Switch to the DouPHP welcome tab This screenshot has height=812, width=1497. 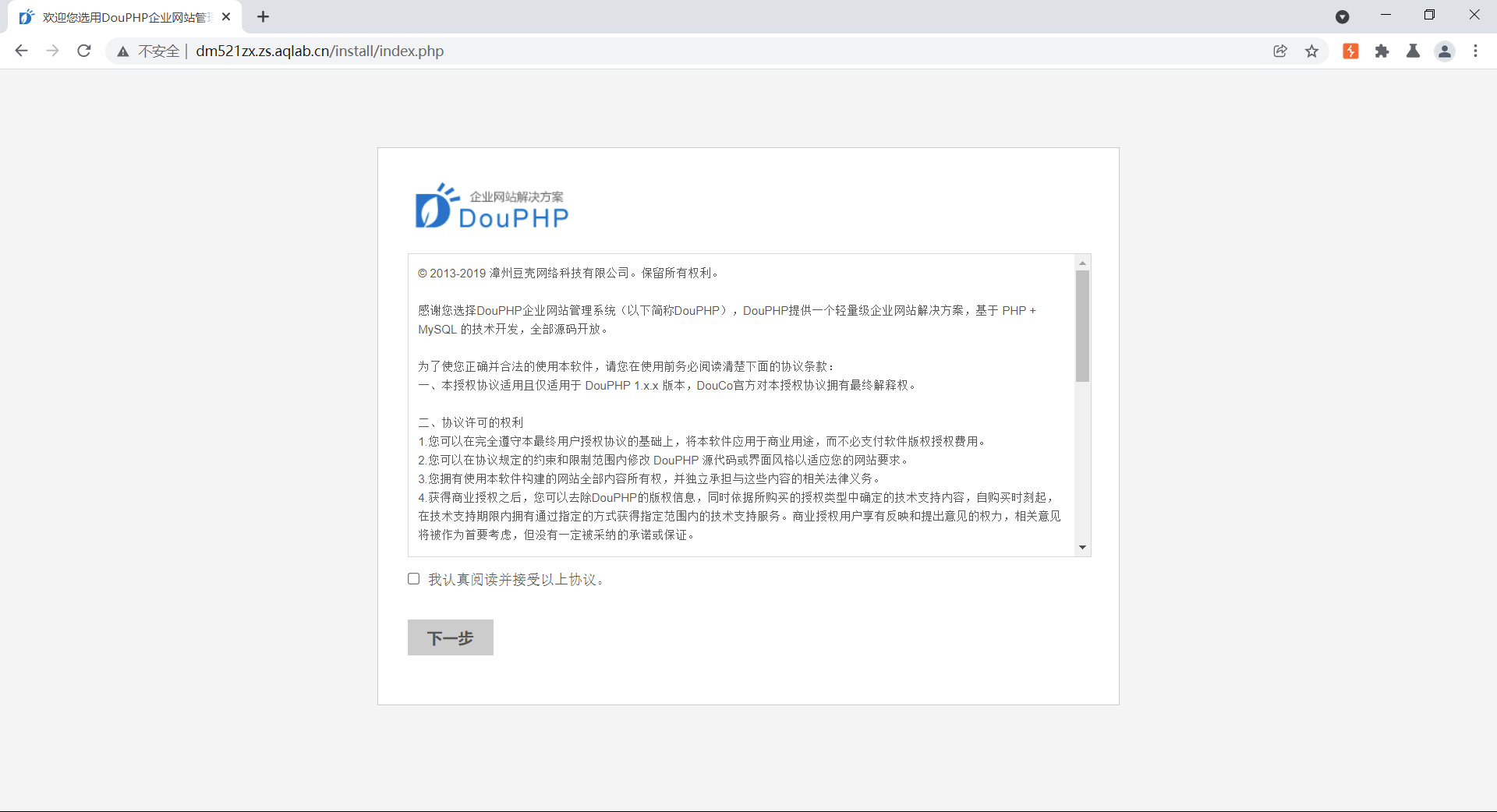125,16
